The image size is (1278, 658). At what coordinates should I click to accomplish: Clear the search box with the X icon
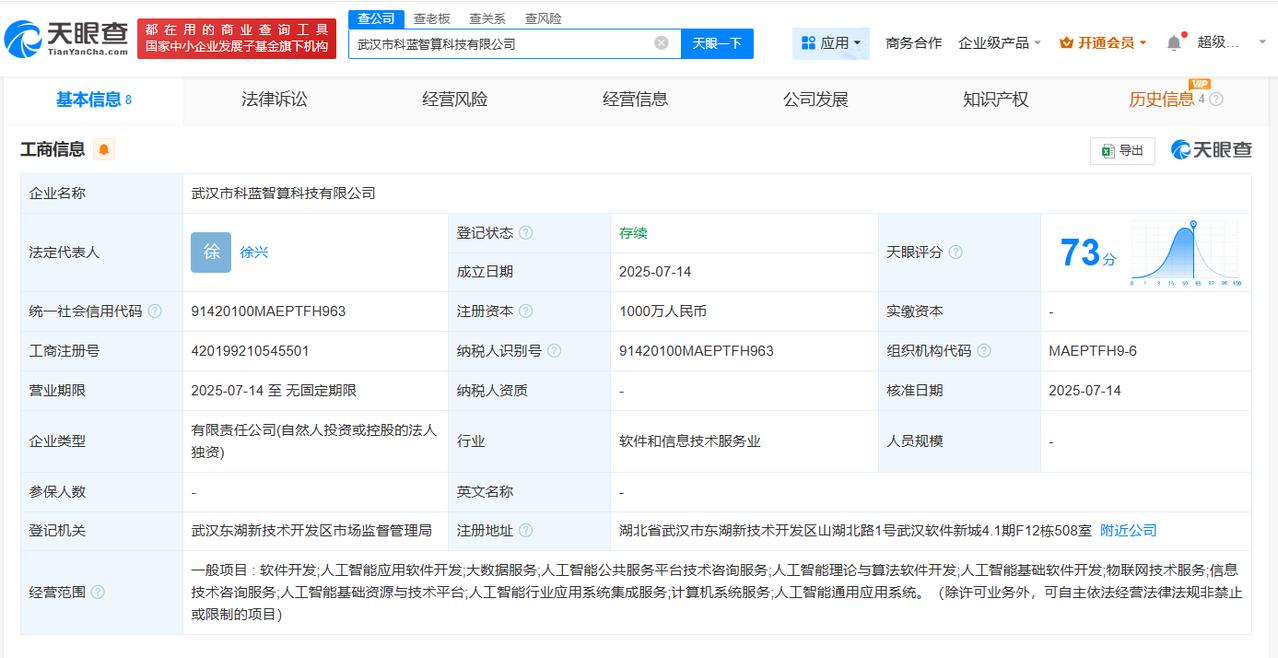coord(662,43)
